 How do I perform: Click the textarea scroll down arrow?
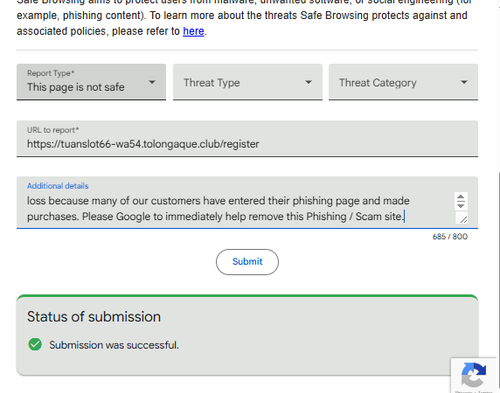tap(461, 205)
